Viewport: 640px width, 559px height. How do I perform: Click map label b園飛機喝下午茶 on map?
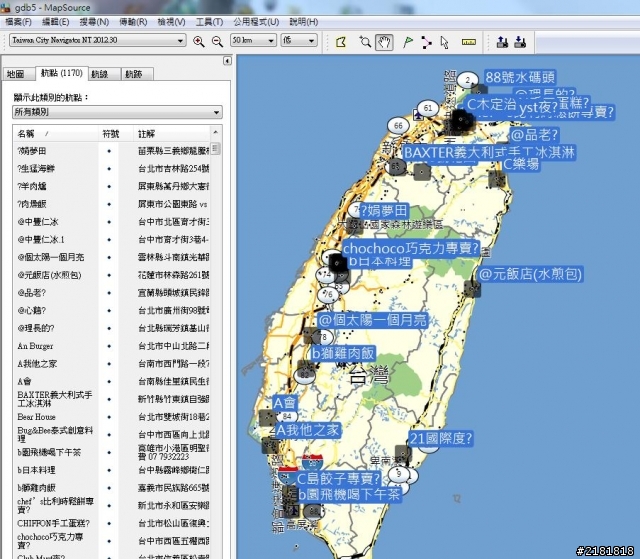[x=350, y=495]
